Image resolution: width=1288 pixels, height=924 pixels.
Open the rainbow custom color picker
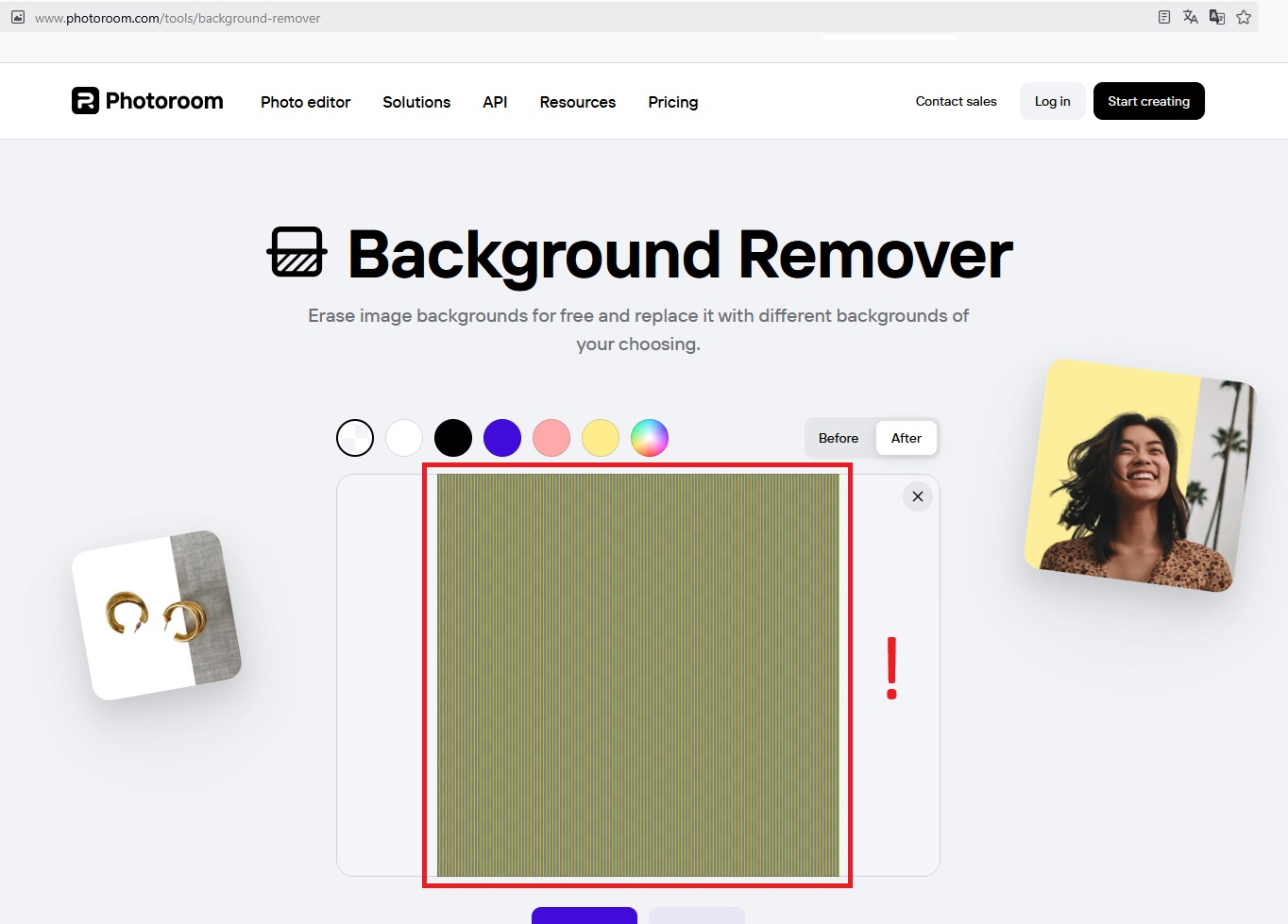tap(650, 438)
